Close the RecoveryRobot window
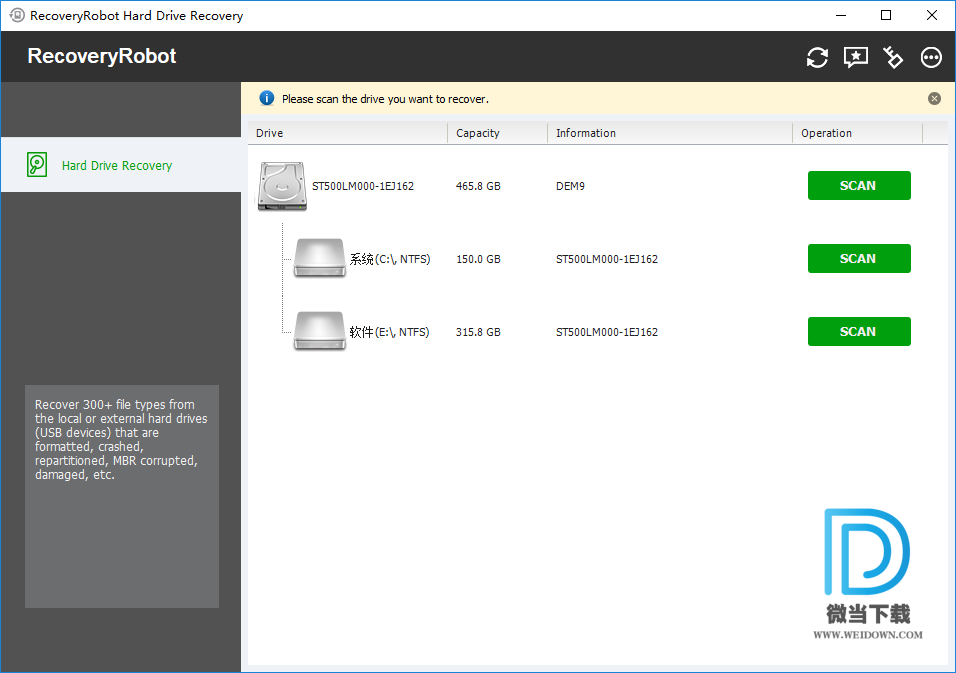 click(932, 15)
